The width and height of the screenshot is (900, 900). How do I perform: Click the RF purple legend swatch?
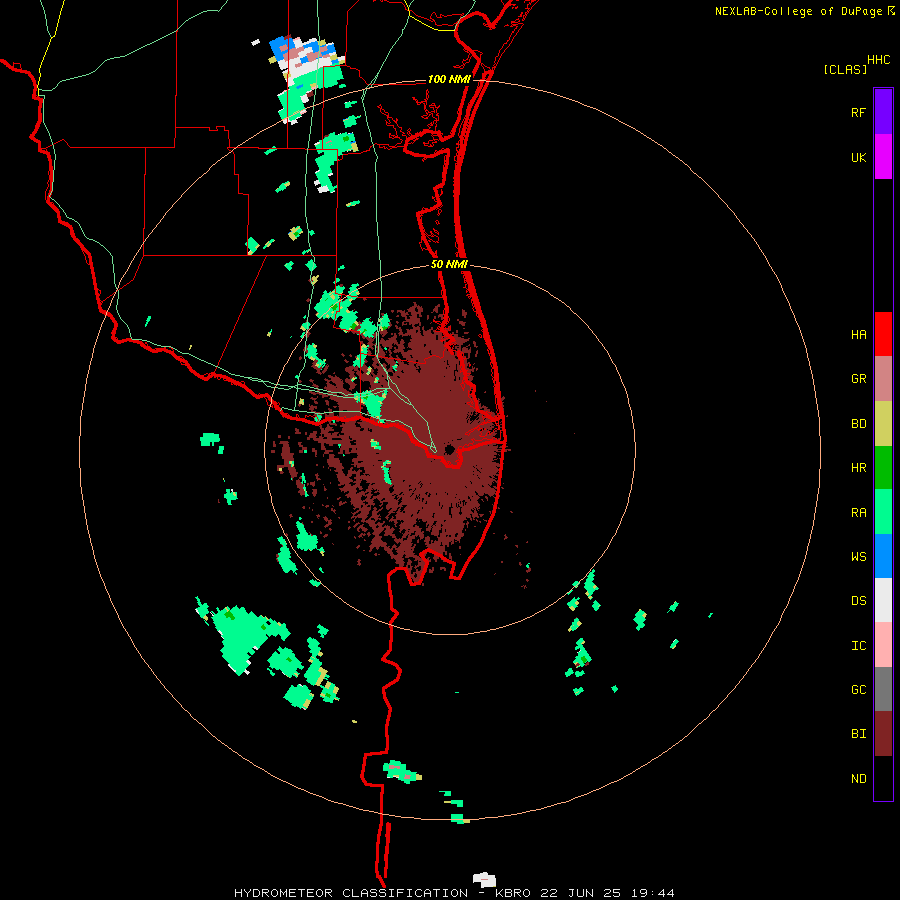tap(883, 112)
